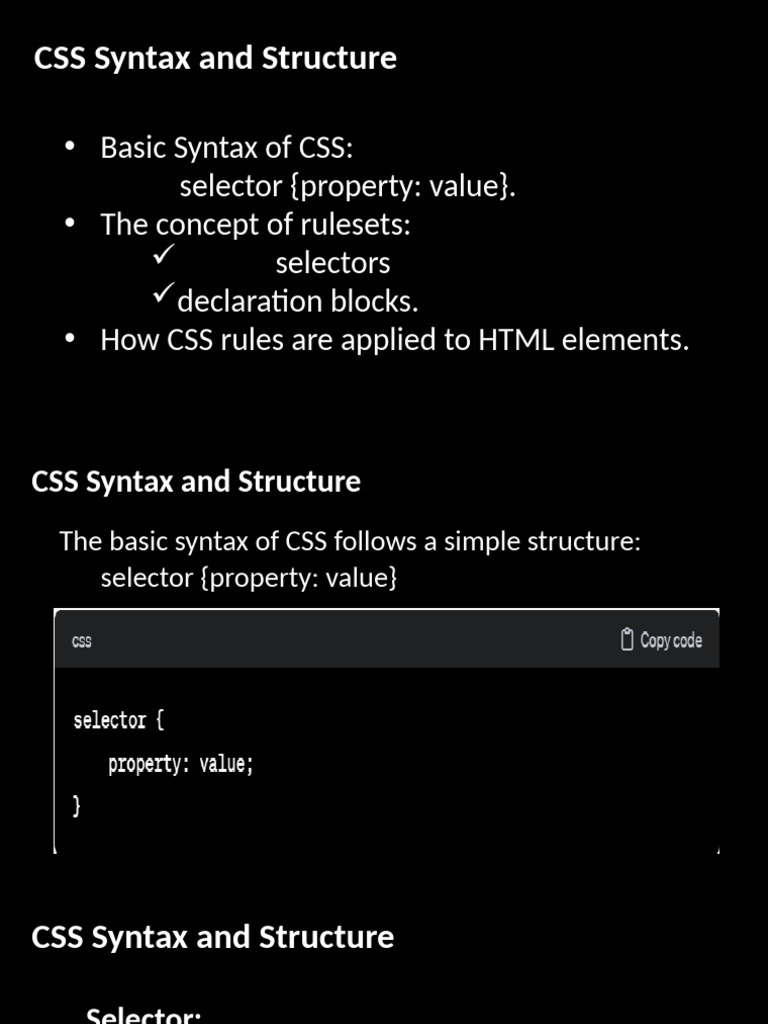Click the 'property: value;' code line
This screenshot has height=1024, width=768.
pyautogui.click(x=181, y=765)
